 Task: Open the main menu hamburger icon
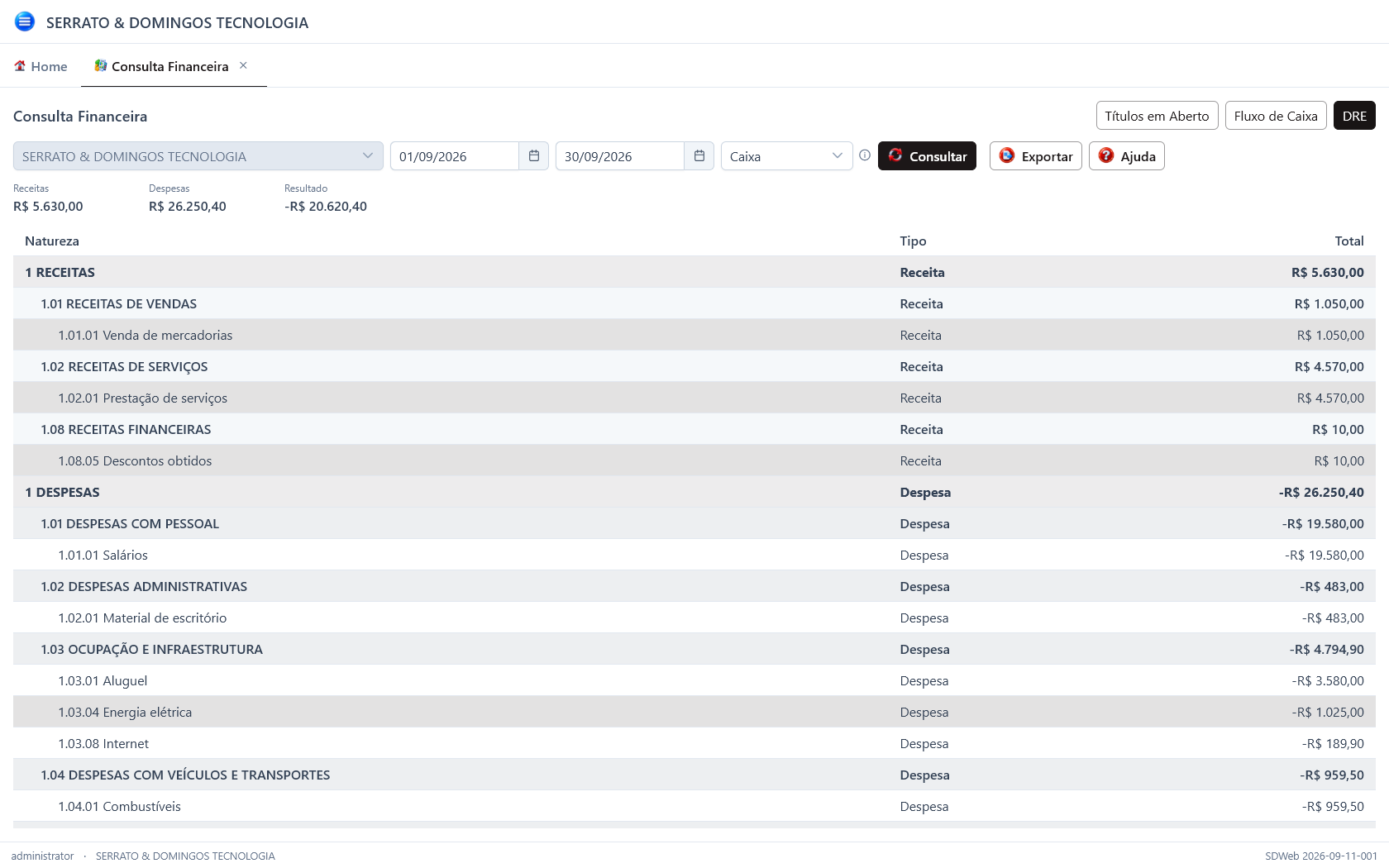[25, 21]
